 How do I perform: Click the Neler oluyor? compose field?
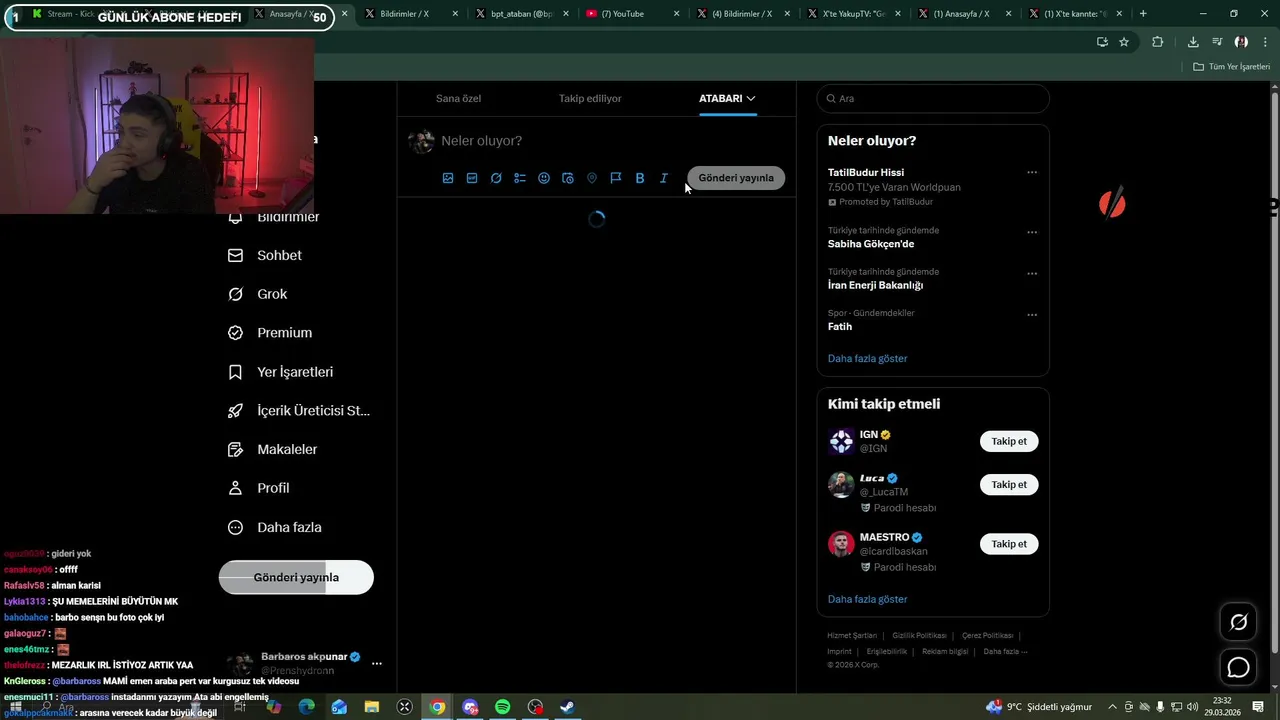tap(615, 141)
